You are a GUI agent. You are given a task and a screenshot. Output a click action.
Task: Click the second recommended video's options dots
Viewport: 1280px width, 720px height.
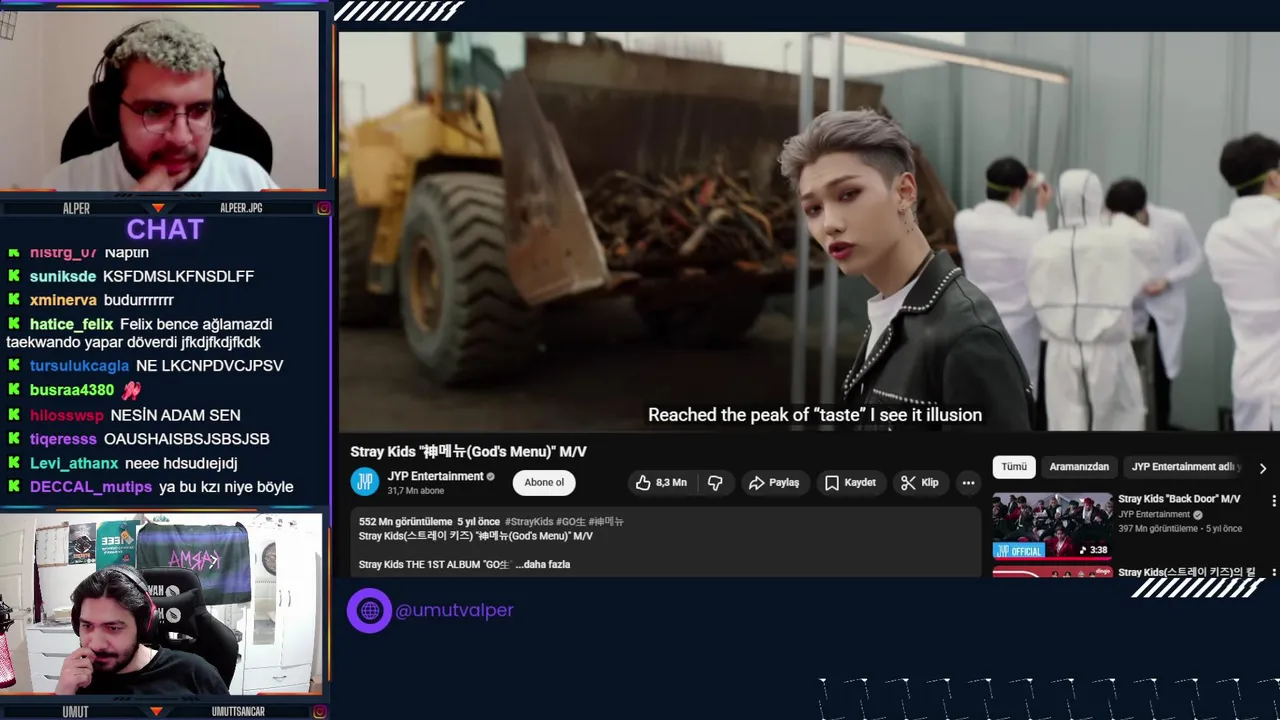pyautogui.click(x=1273, y=573)
